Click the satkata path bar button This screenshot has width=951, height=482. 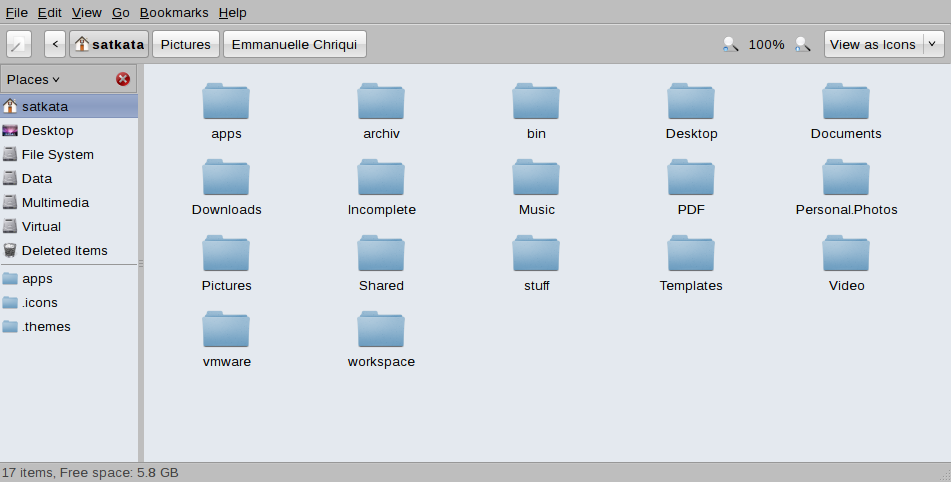[109, 44]
